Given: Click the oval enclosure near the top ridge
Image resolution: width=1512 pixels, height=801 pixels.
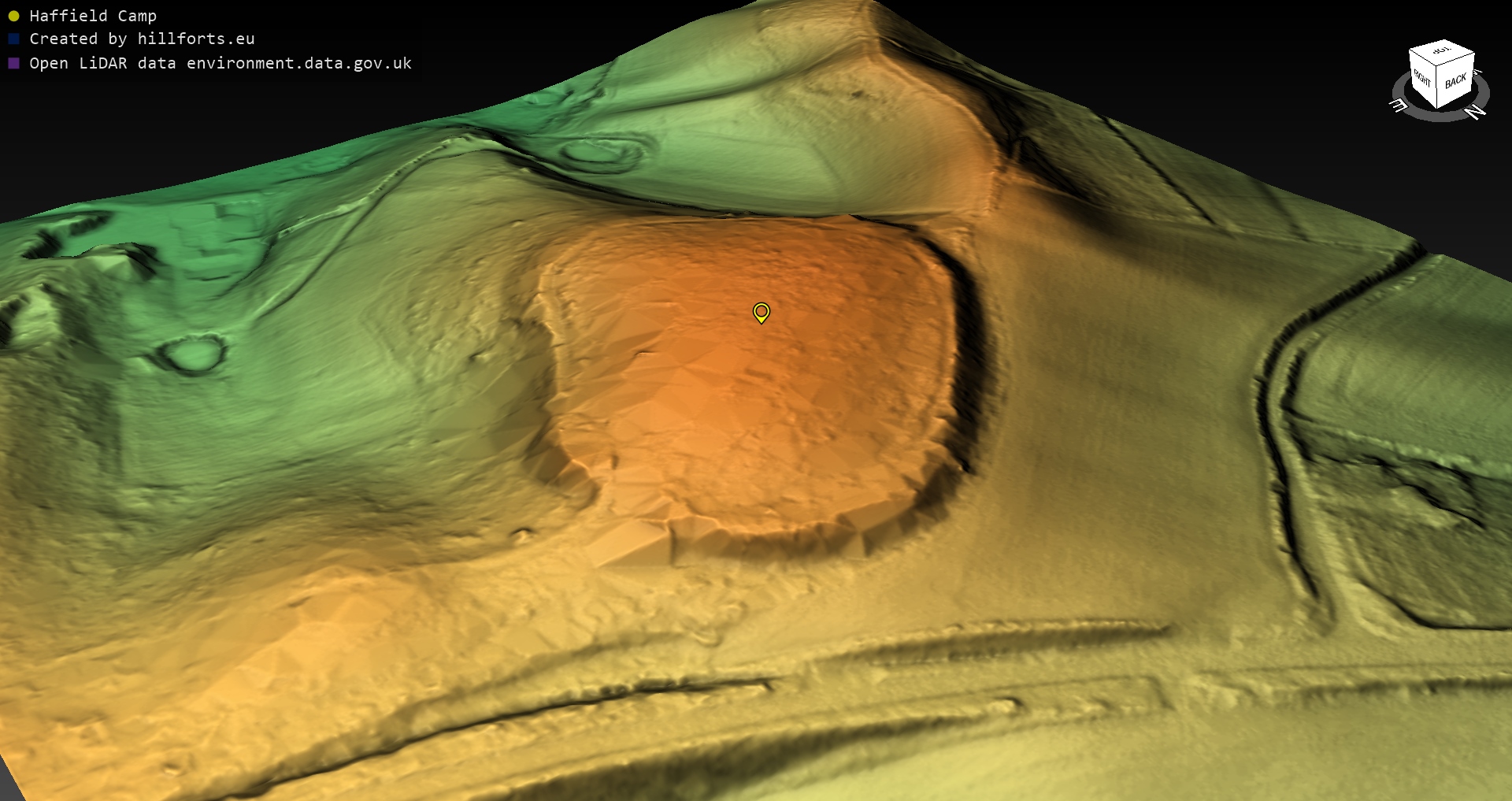Looking at the screenshot, I should tap(601, 152).
